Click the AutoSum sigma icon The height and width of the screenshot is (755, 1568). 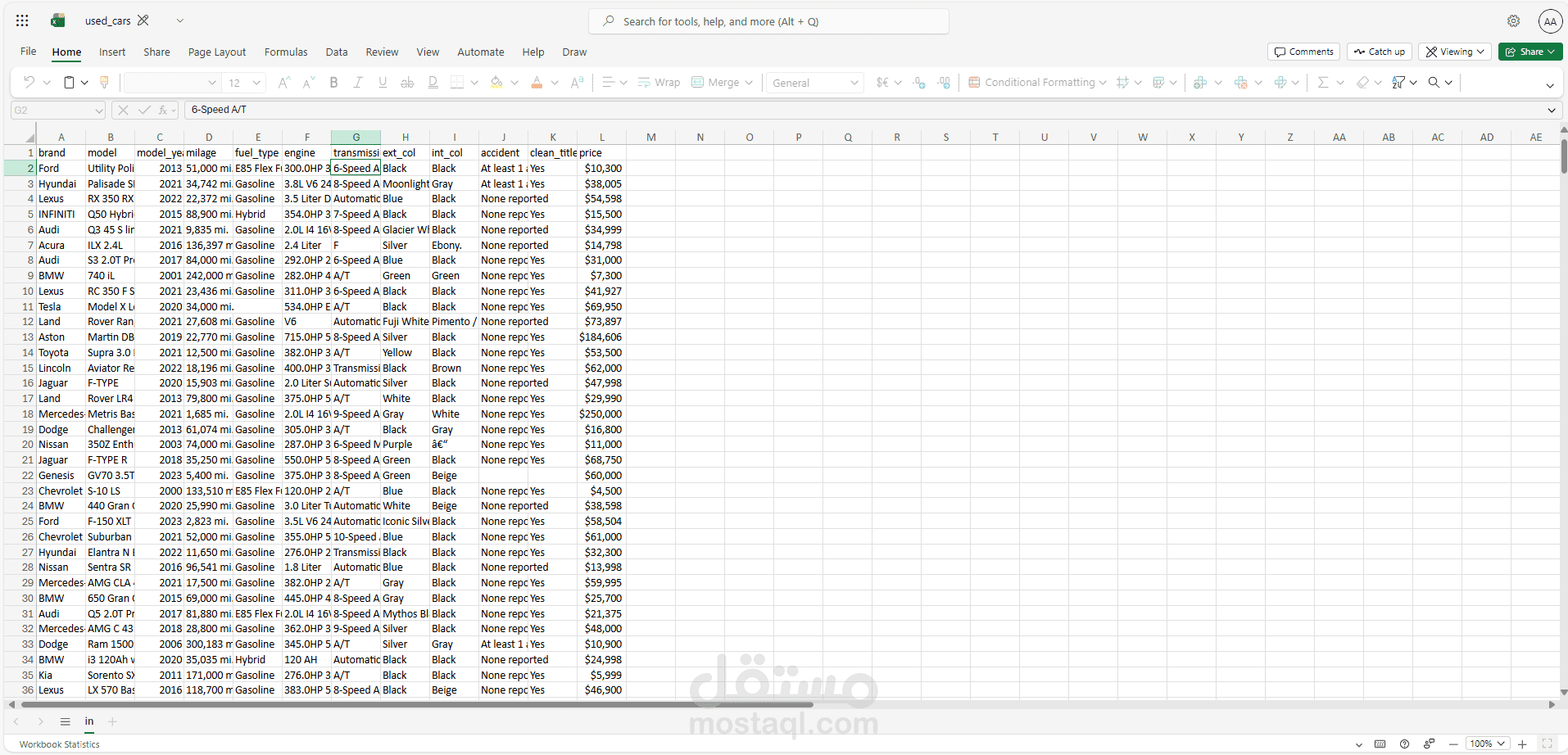1323,83
